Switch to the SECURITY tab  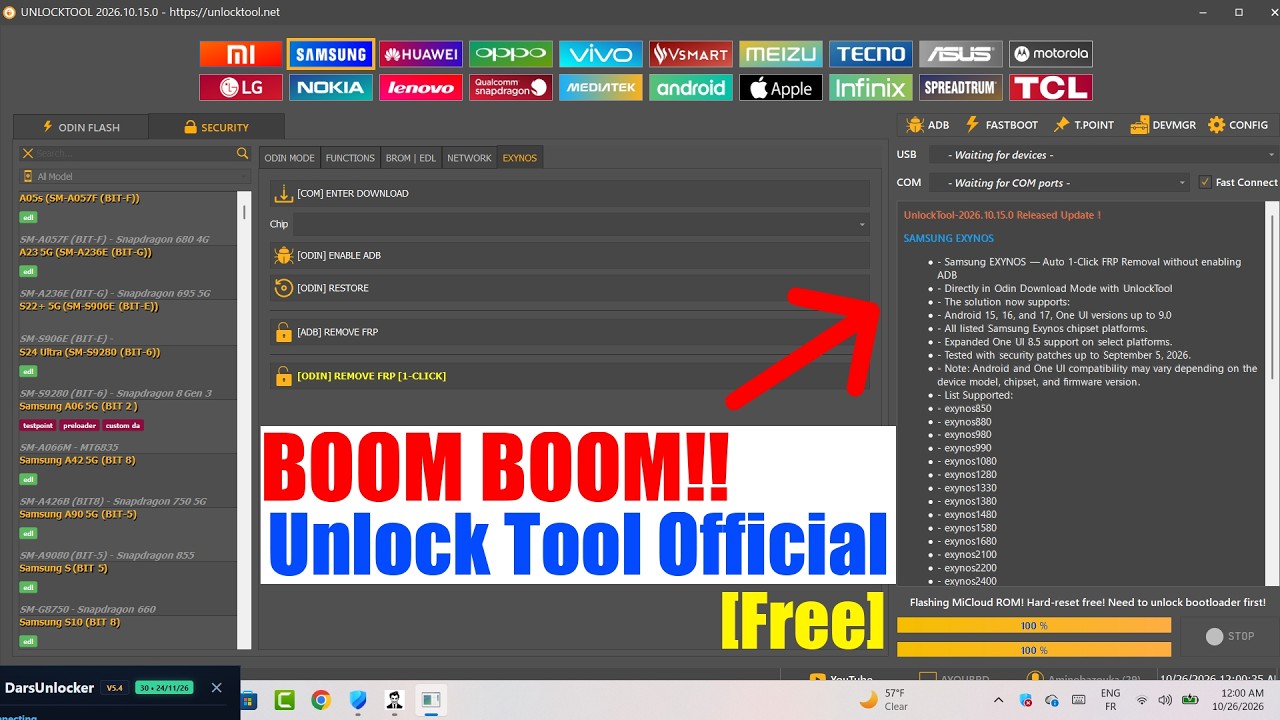[216, 127]
